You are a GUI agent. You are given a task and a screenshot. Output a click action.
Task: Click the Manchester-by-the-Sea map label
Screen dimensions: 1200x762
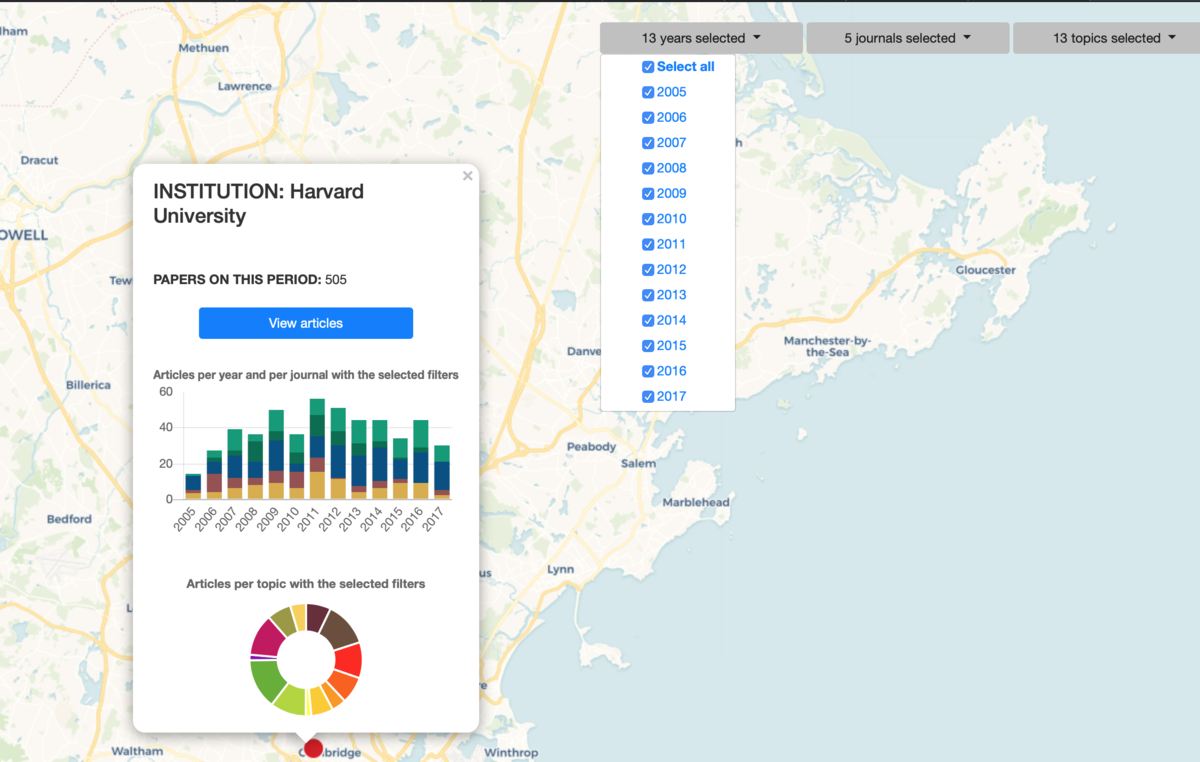point(827,347)
